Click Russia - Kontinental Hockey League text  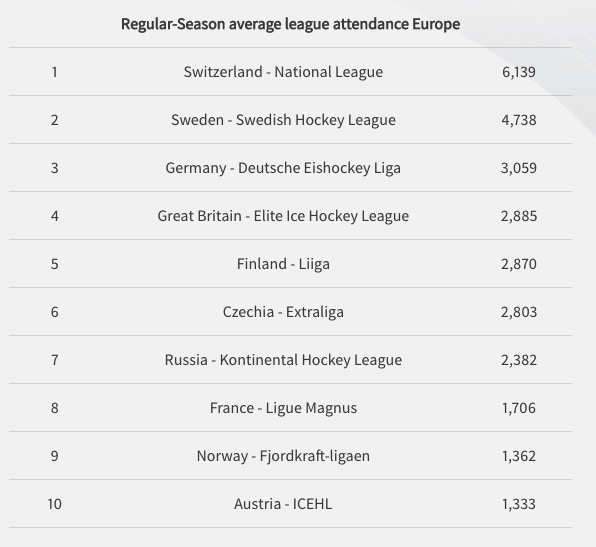[283, 360]
